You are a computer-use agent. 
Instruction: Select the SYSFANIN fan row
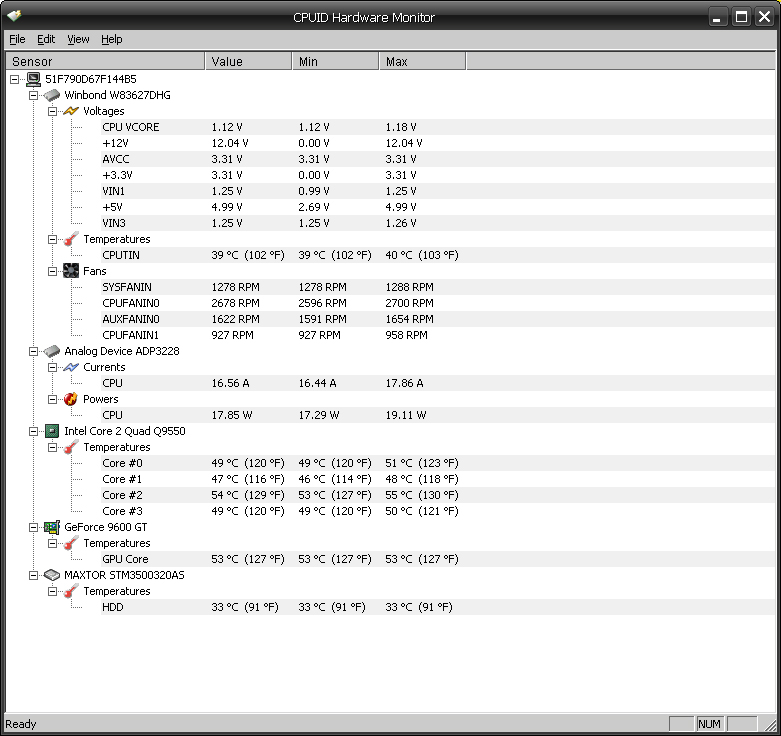(x=438, y=287)
